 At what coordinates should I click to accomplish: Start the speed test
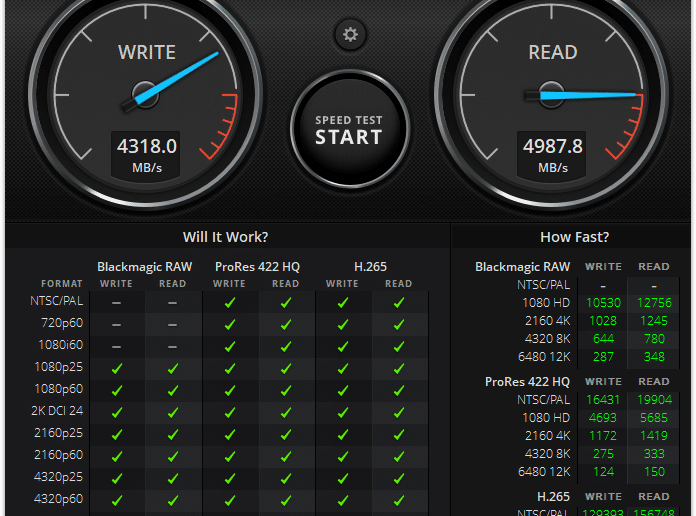pyautogui.click(x=349, y=130)
